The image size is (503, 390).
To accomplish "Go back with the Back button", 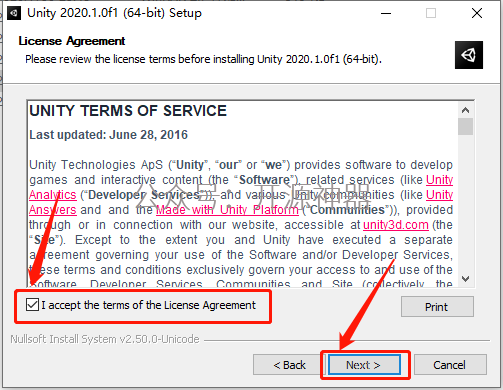I will pos(289,365).
